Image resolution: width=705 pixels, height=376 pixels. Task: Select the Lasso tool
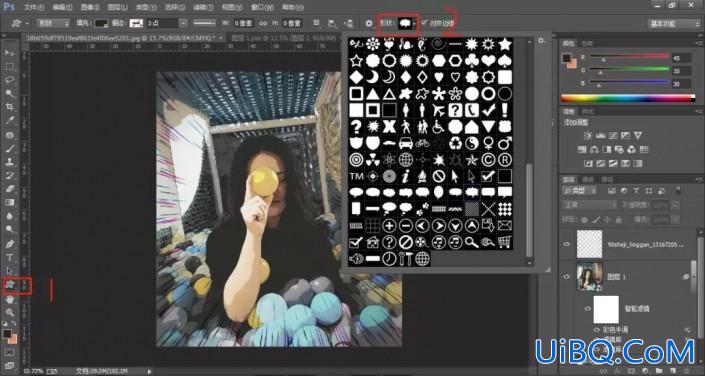(9, 80)
